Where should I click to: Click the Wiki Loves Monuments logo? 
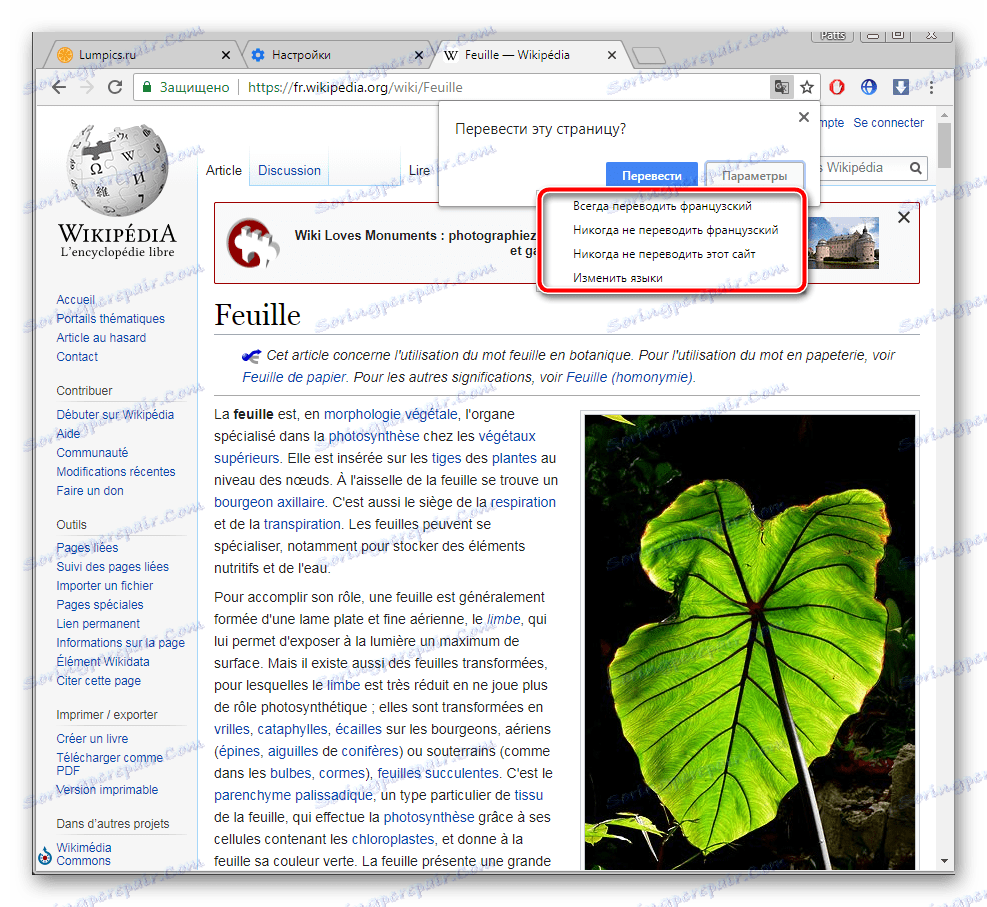pyautogui.click(x=253, y=243)
